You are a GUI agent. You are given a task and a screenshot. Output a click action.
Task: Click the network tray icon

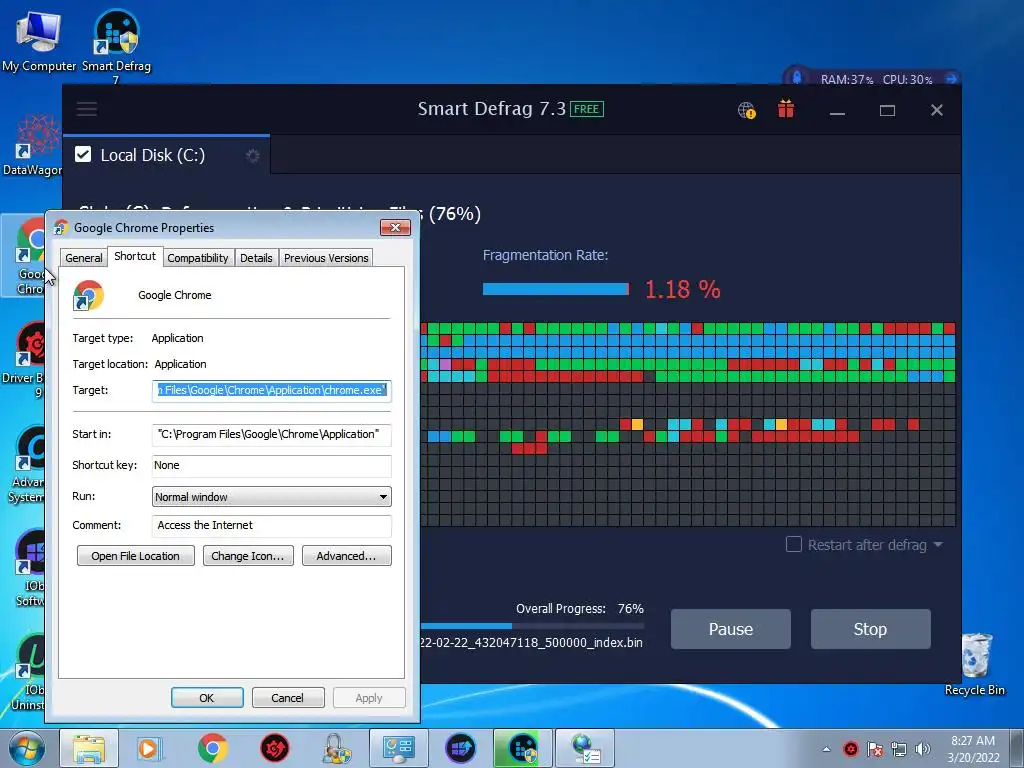tap(899, 749)
